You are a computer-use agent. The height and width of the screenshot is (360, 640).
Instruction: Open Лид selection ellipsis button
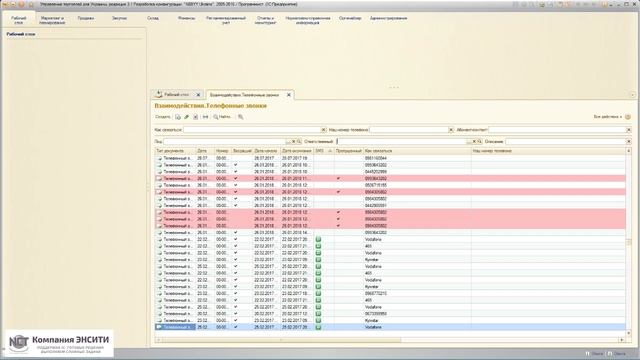click(x=288, y=142)
